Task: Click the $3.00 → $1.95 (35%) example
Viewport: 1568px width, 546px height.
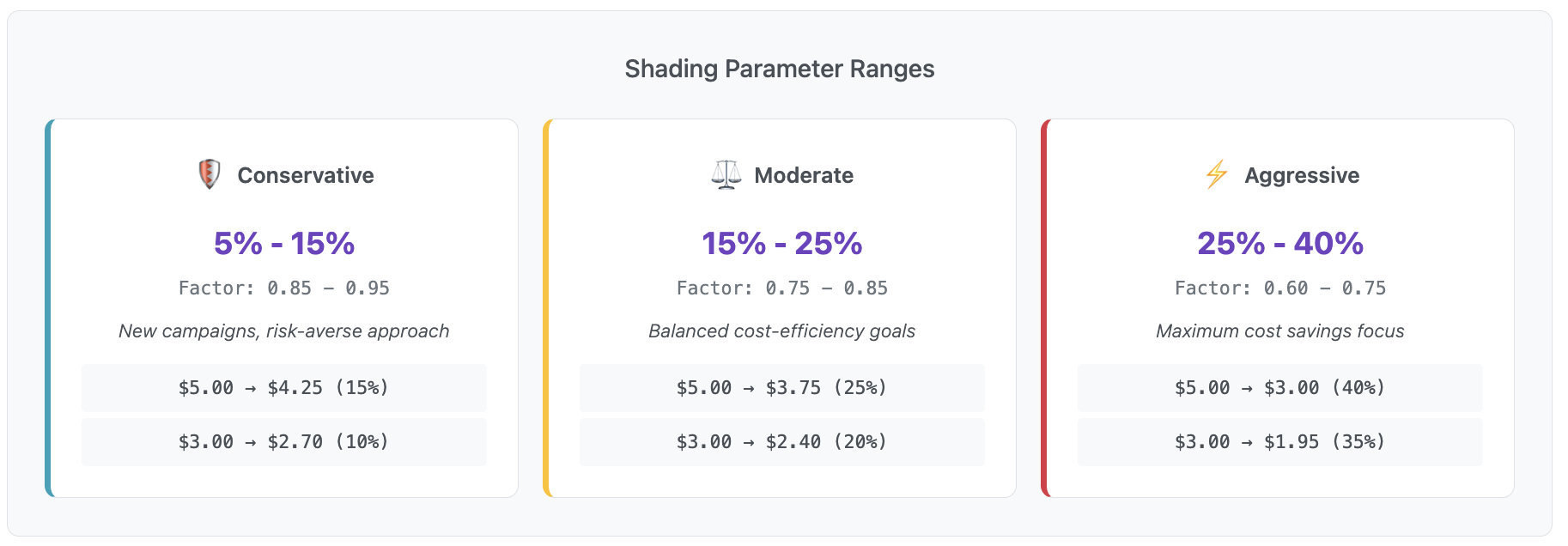Action: [1279, 442]
